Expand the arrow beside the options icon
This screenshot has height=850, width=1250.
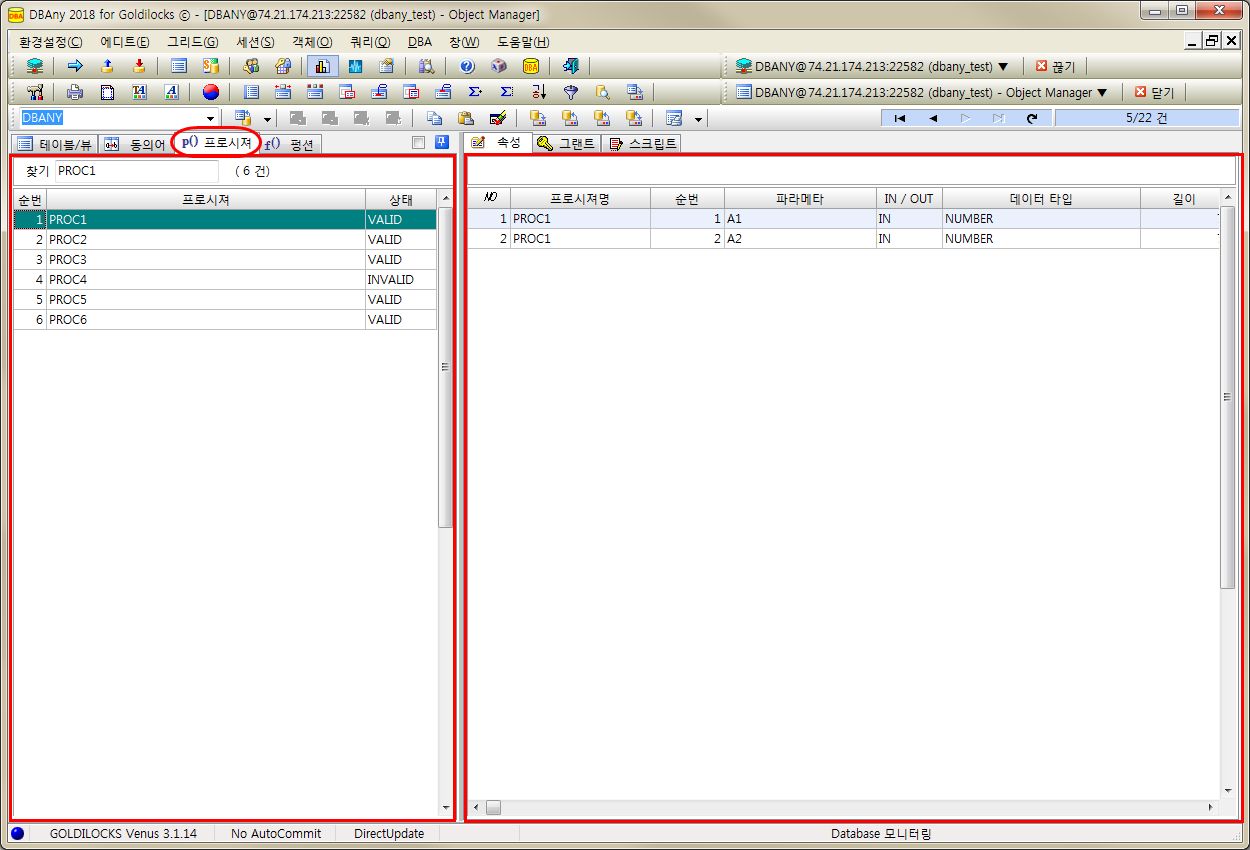pos(698,119)
